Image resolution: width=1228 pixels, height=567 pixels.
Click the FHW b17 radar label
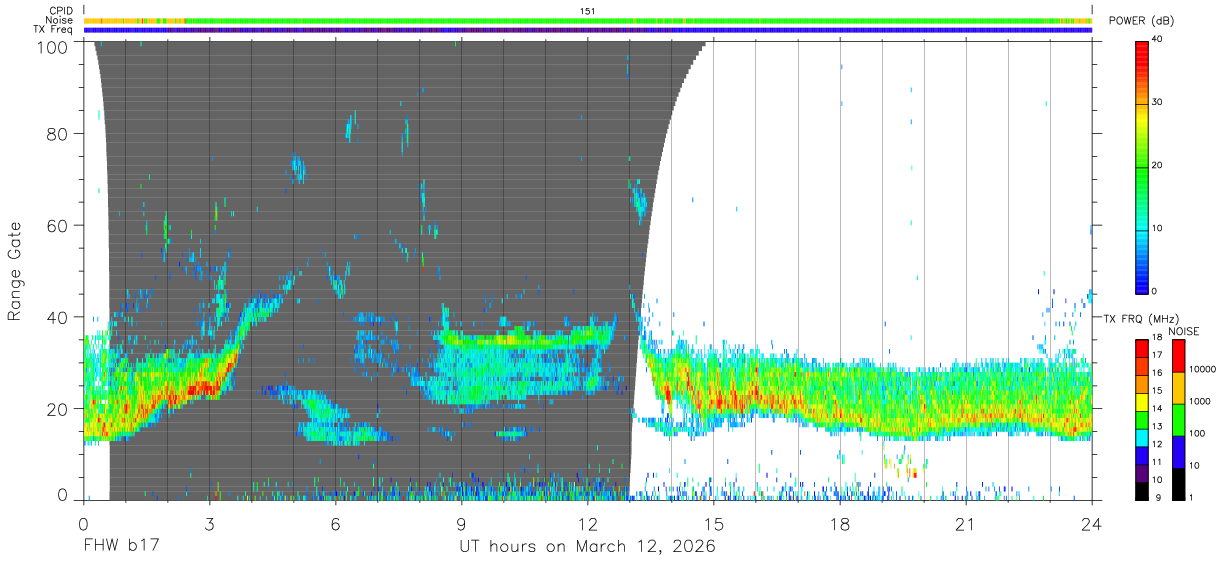120,547
